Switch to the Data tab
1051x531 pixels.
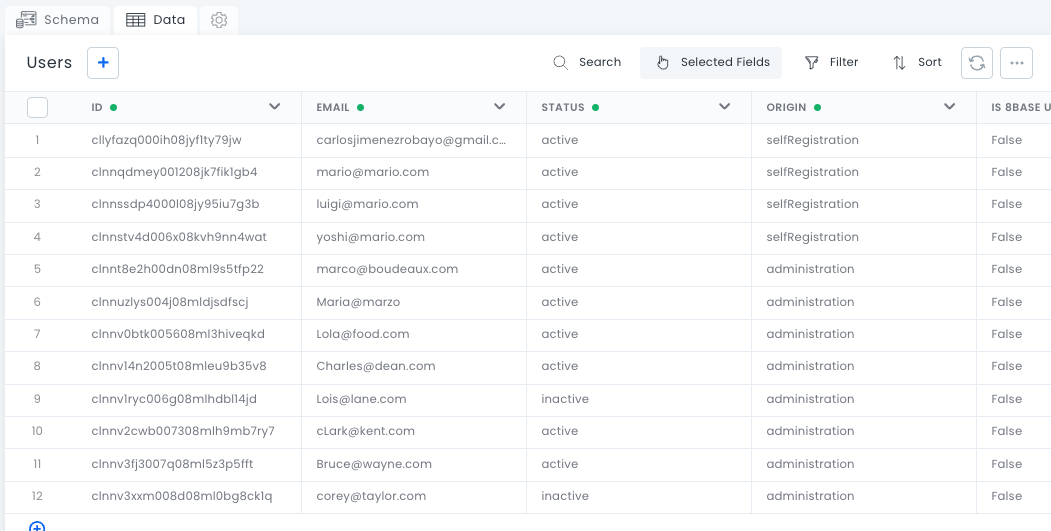coord(156,20)
